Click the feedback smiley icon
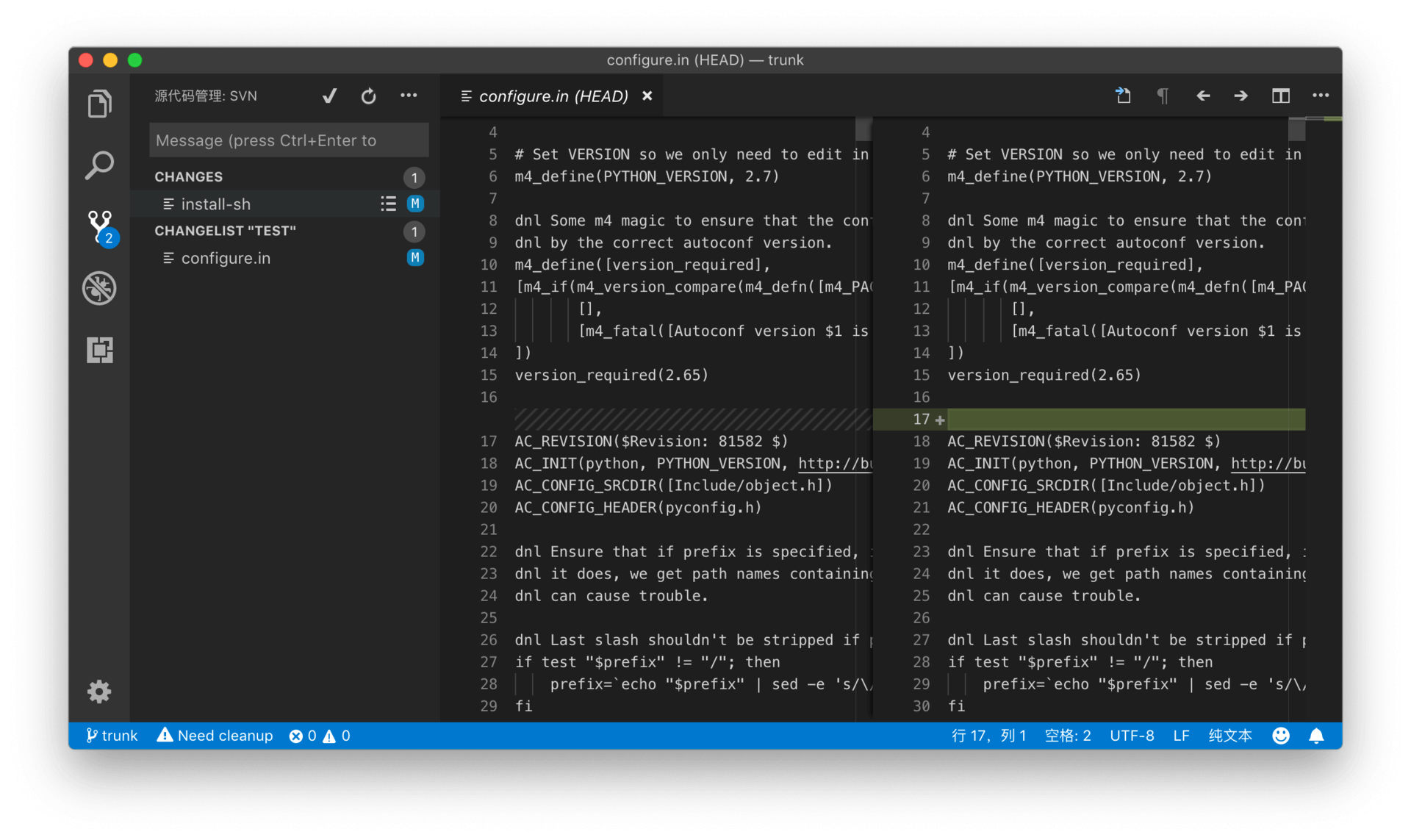1411x840 pixels. [1280, 736]
